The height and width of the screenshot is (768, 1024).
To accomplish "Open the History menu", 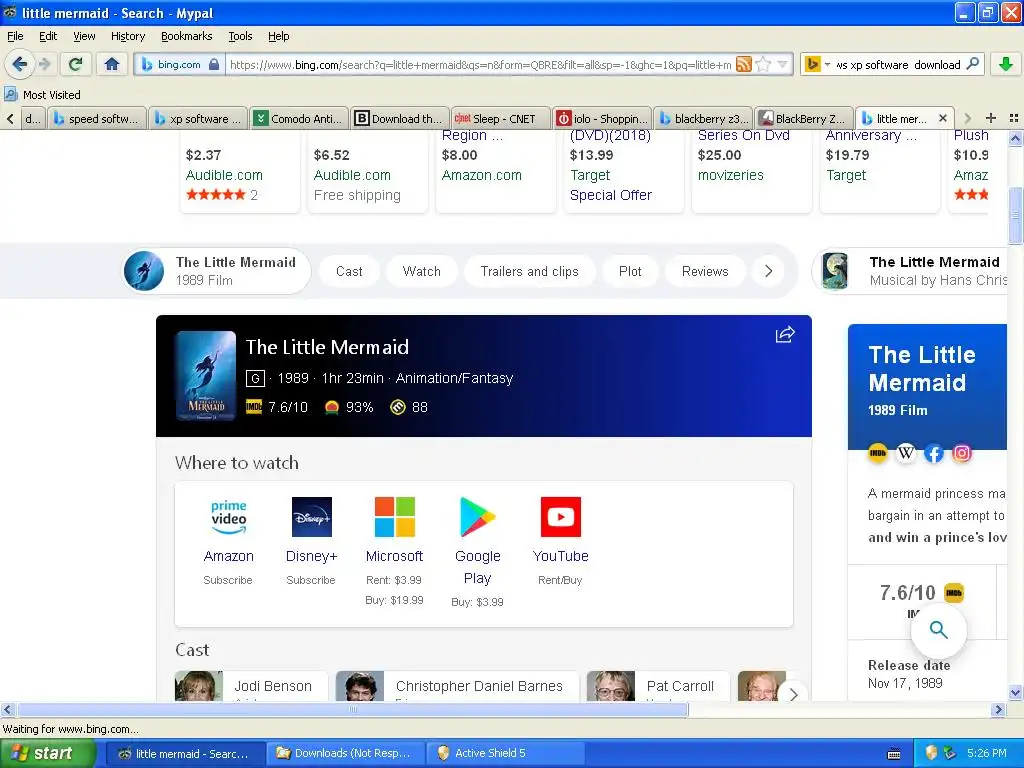I will (128, 36).
